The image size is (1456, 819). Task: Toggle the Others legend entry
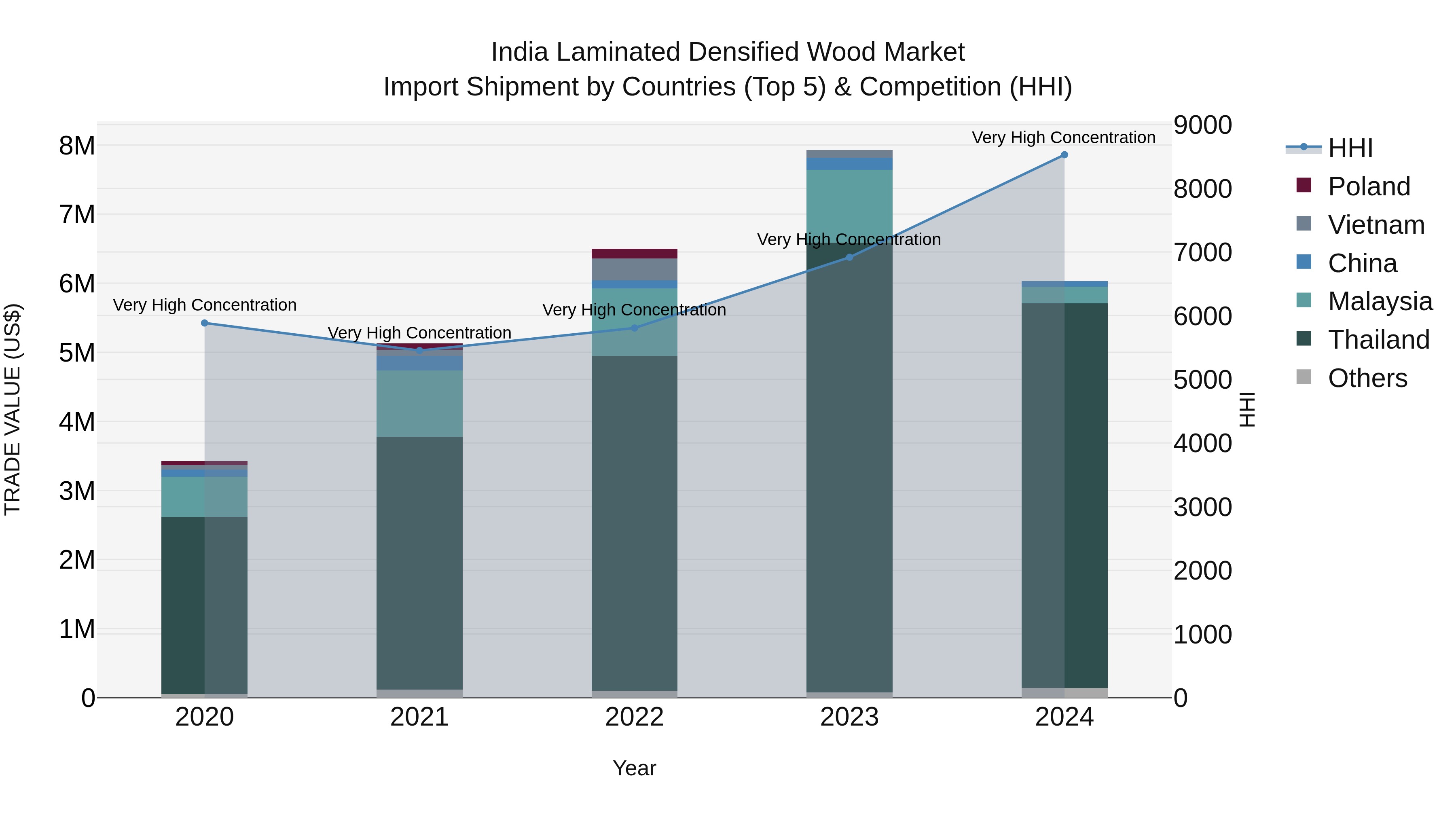point(1352,378)
